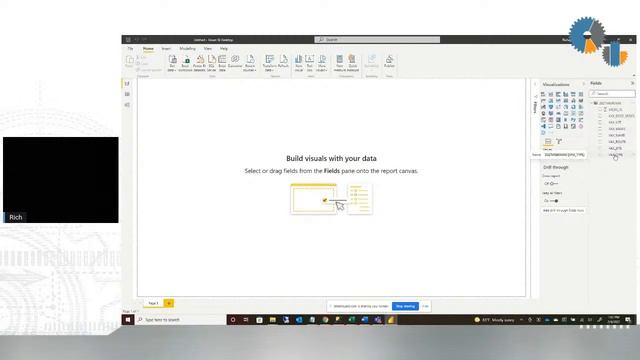Click Hide on the sharing bar
The image size is (640, 360).
pyautogui.click(x=425, y=306)
